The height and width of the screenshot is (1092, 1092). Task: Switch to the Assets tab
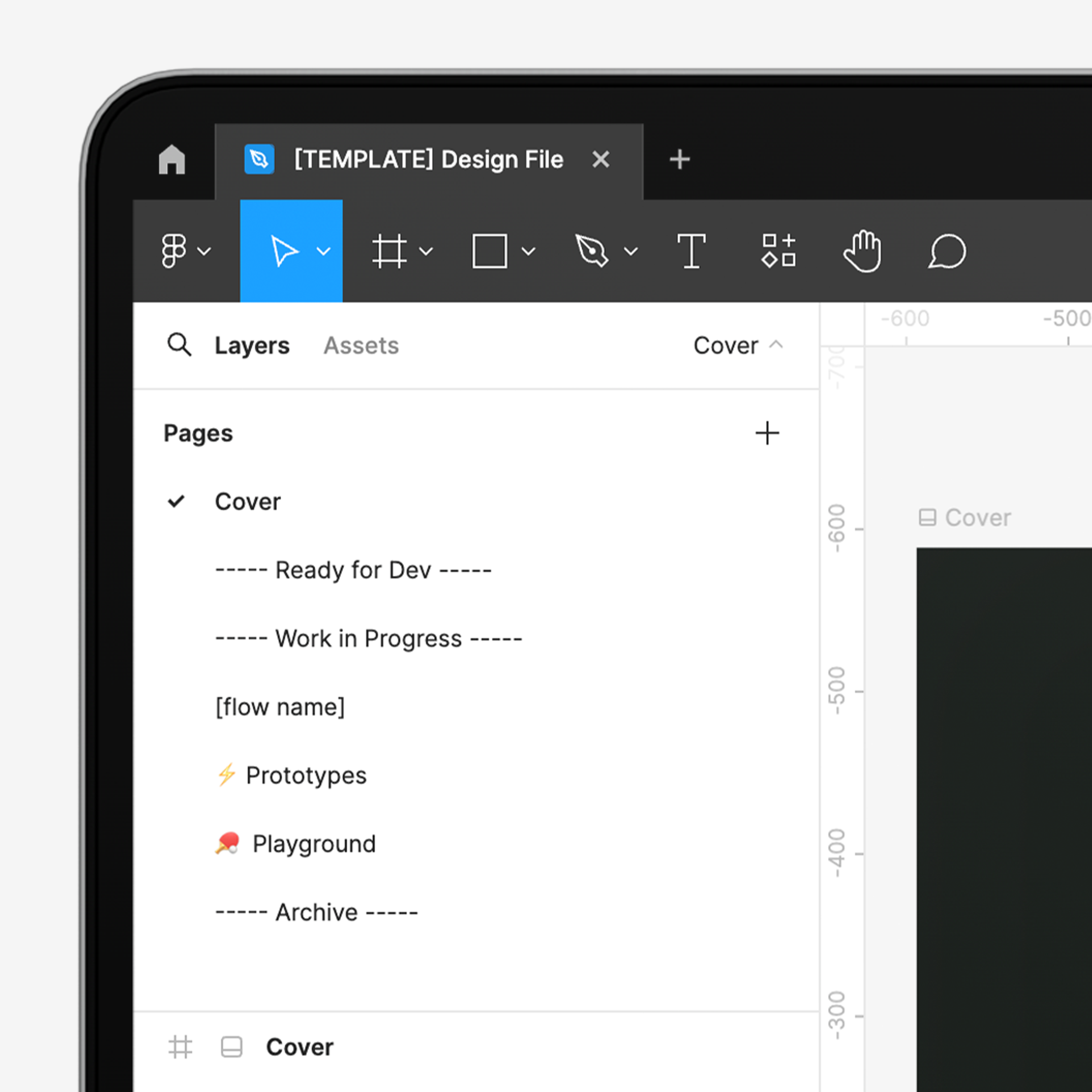[x=361, y=345]
